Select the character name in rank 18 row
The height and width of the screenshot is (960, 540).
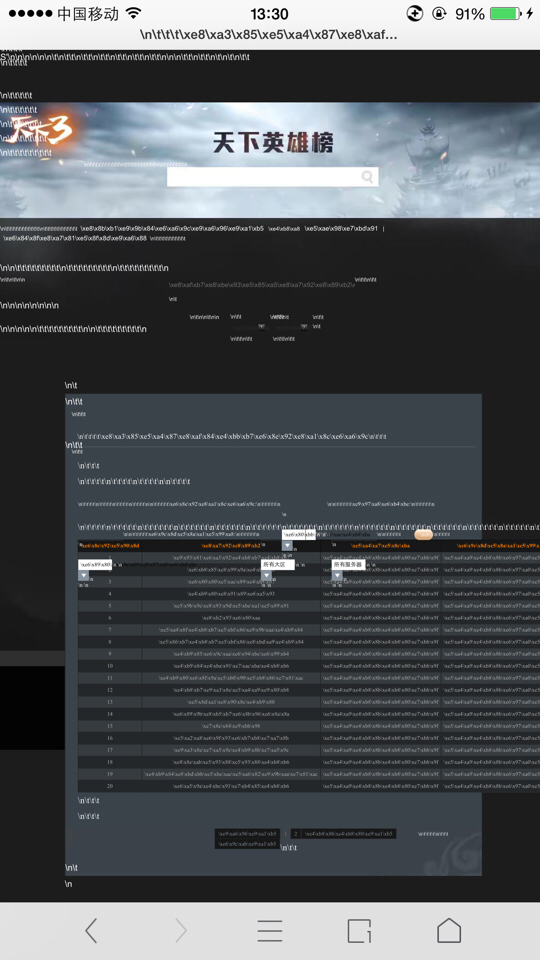[231, 762]
